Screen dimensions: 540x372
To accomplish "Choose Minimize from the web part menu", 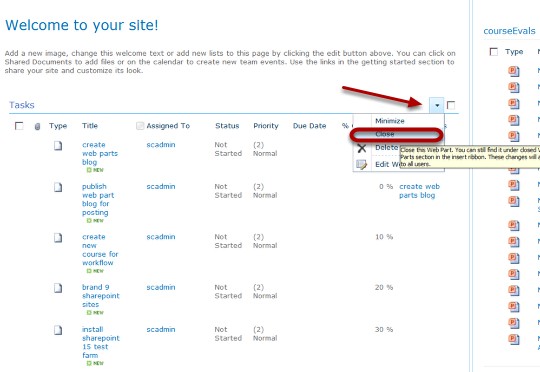I will click(390, 121).
